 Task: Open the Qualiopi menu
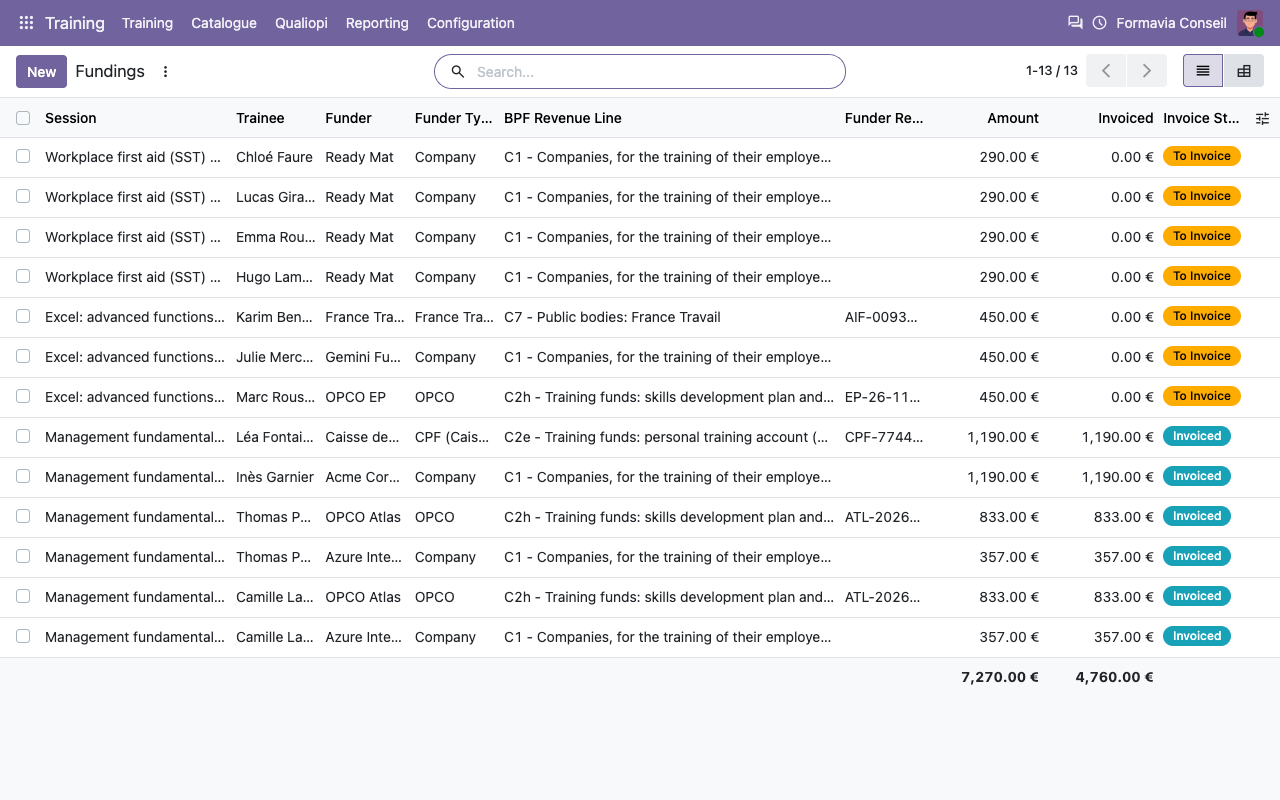[301, 23]
